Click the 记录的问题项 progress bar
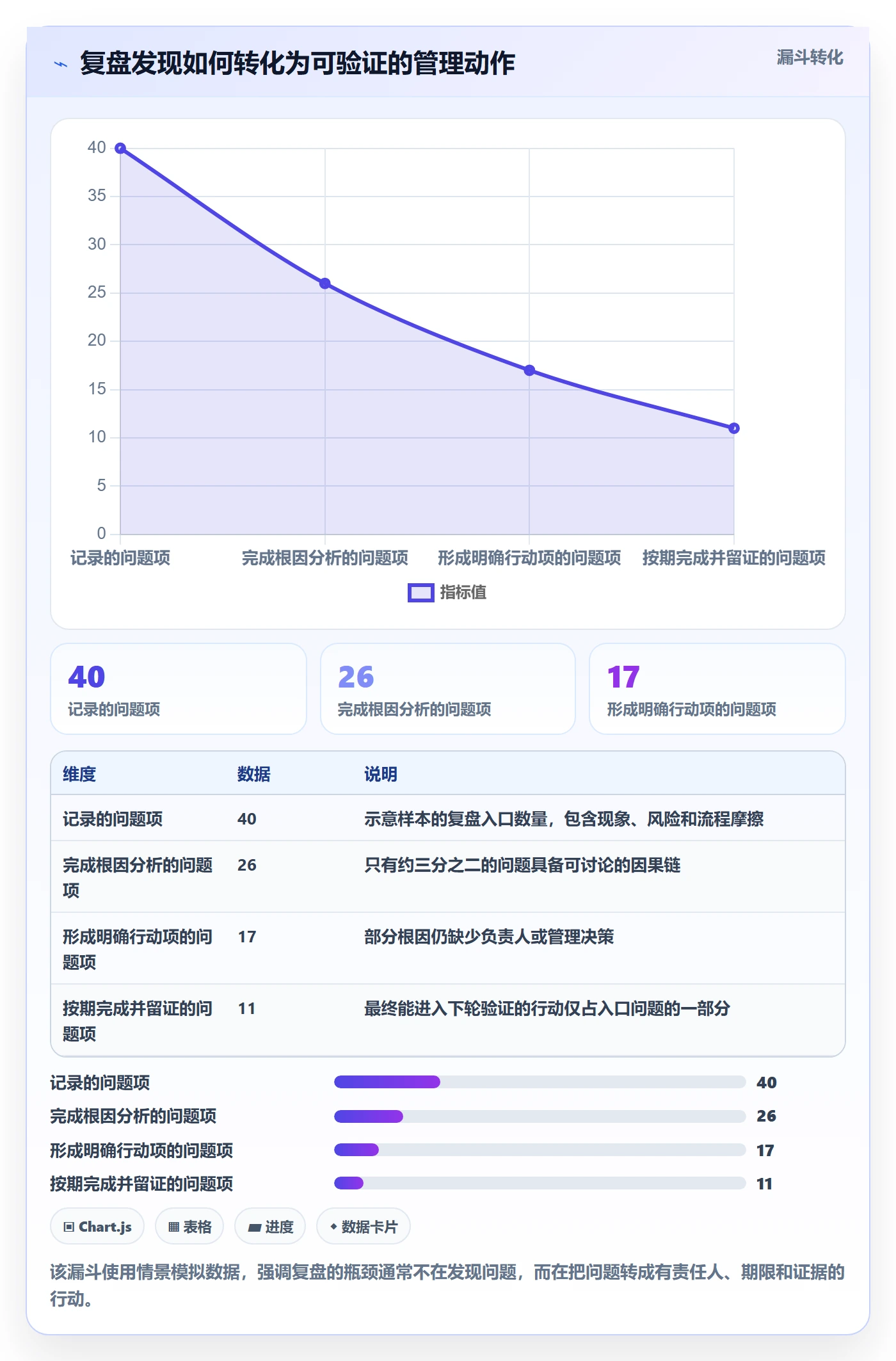 coord(540,1082)
